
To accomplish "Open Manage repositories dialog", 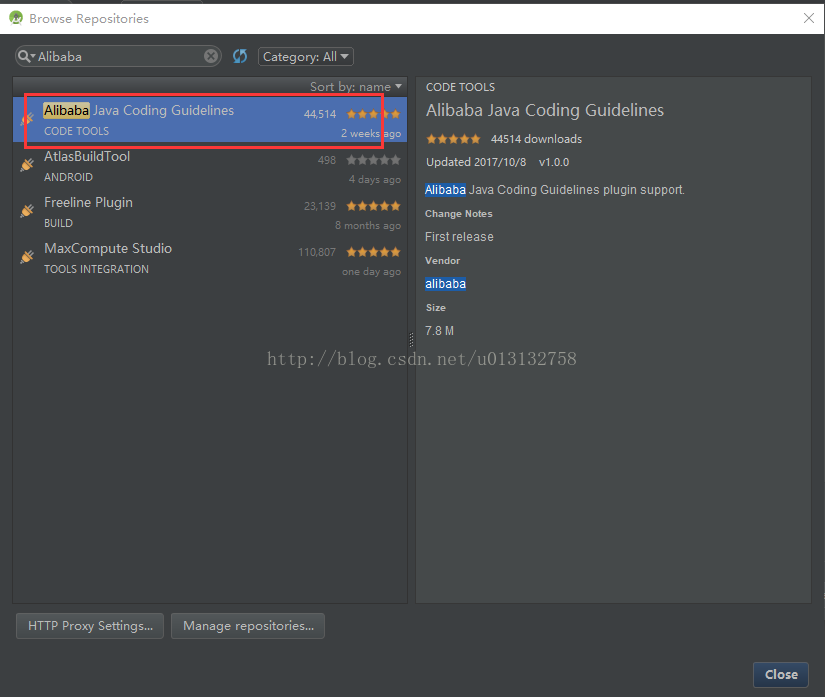I will click(x=248, y=626).
